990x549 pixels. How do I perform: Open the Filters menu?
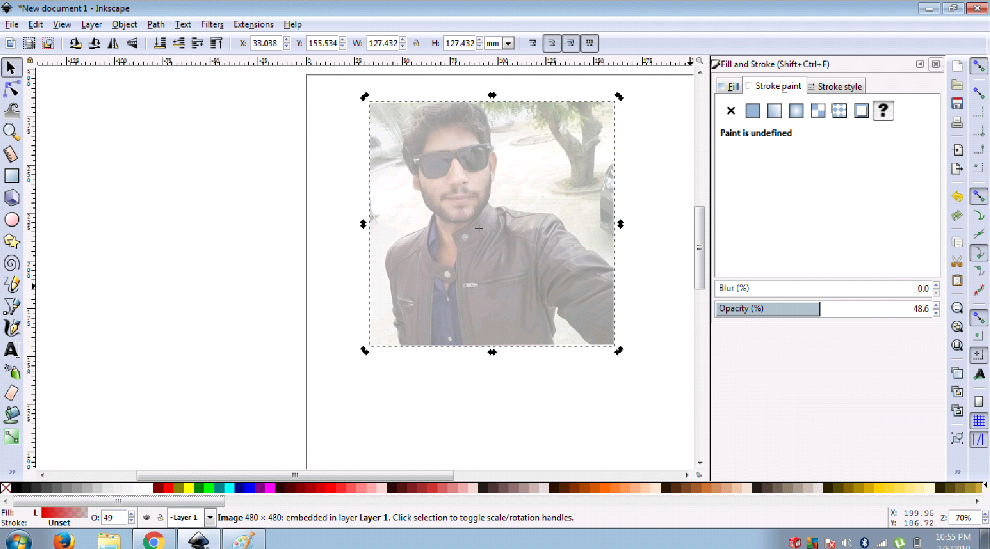pos(212,24)
